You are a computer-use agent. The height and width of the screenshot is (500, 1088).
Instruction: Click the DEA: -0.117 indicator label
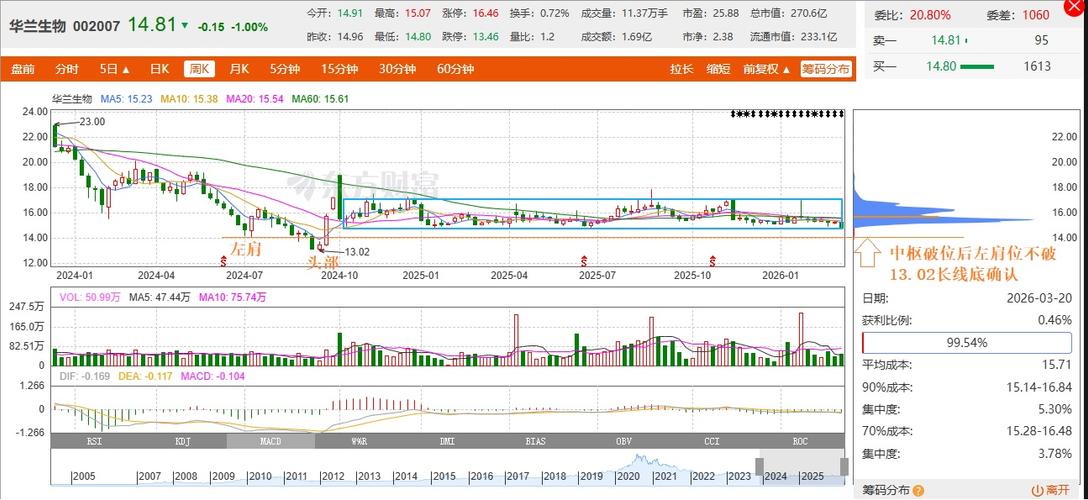click(x=144, y=376)
